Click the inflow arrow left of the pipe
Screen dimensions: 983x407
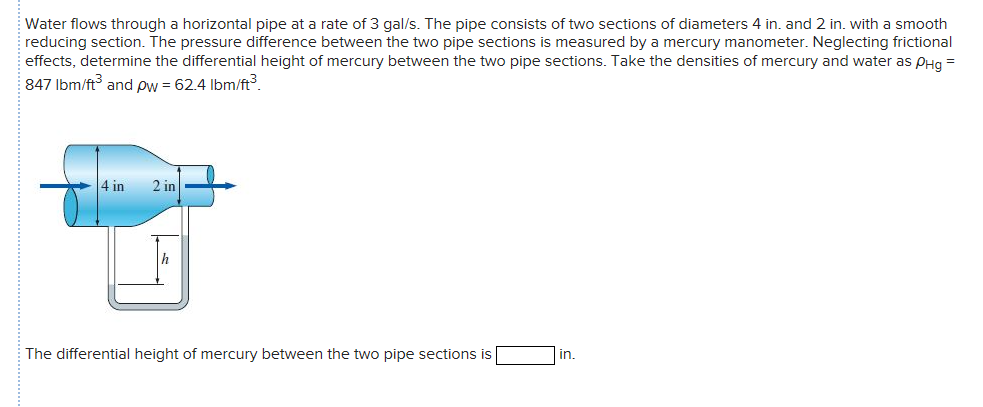click(x=50, y=186)
